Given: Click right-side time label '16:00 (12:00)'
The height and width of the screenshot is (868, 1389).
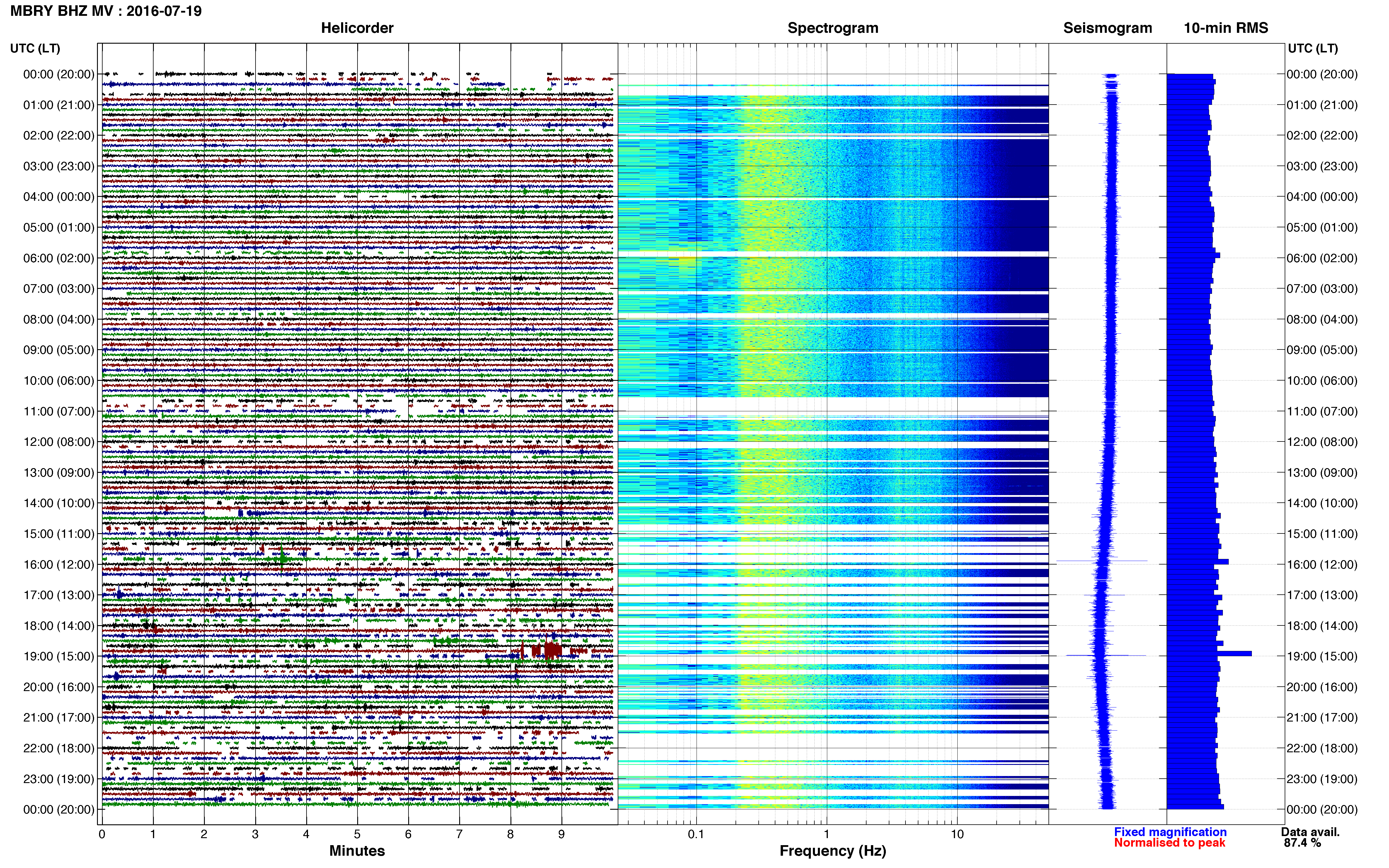Looking at the screenshot, I should [x=1322, y=564].
